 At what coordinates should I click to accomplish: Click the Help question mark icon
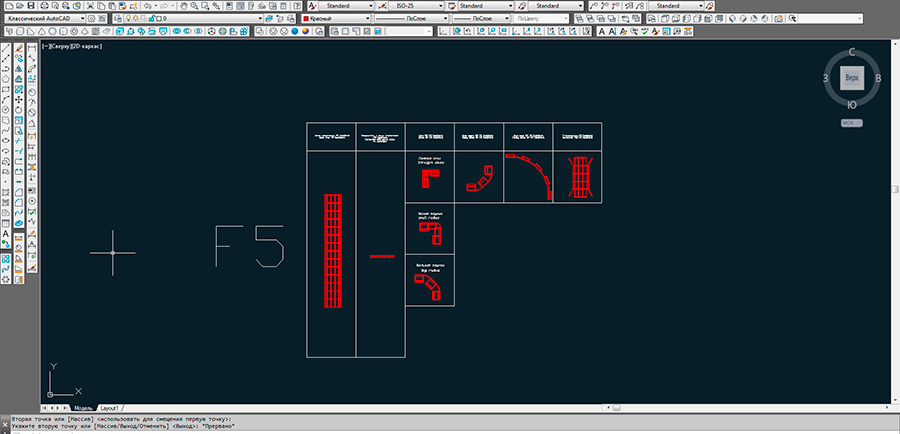[297, 5]
